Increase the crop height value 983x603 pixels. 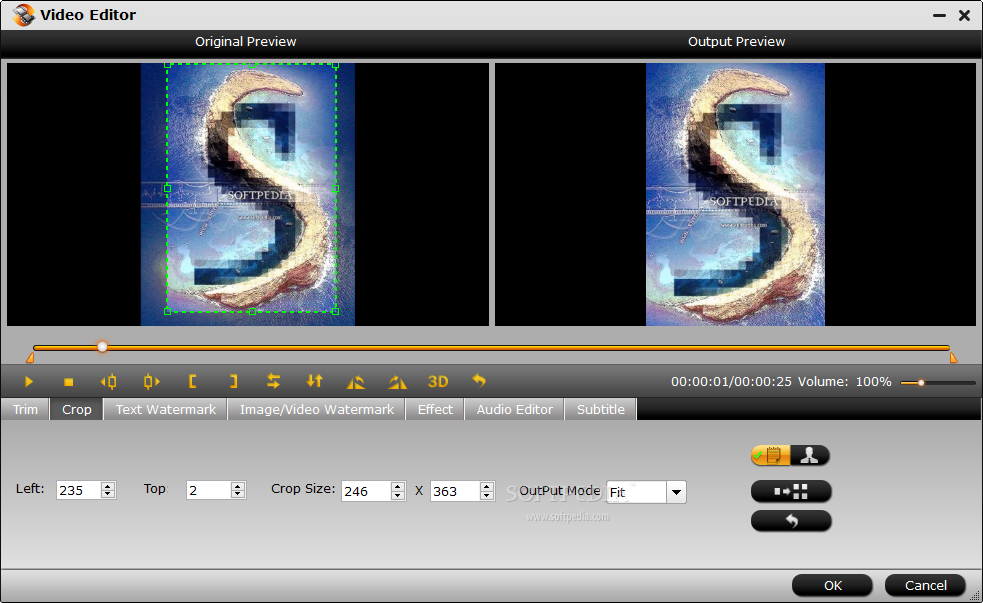[x=487, y=487]
